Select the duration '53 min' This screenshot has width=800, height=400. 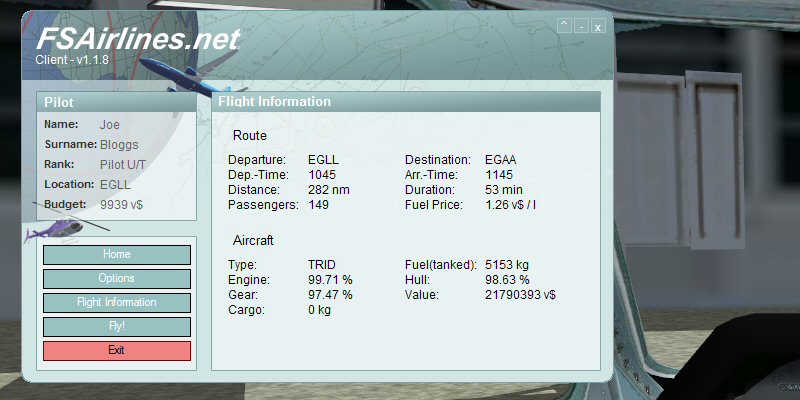tap(504, 190)
